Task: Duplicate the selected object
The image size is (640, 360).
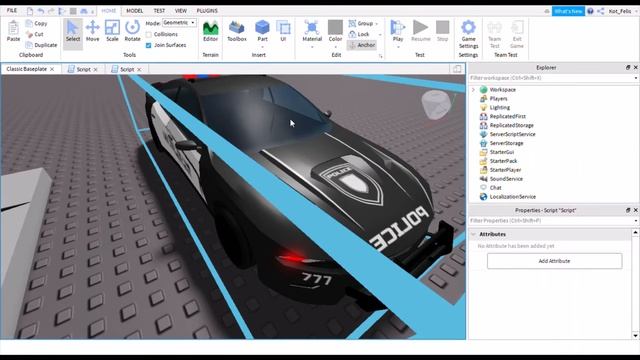Action: point(41,45)
